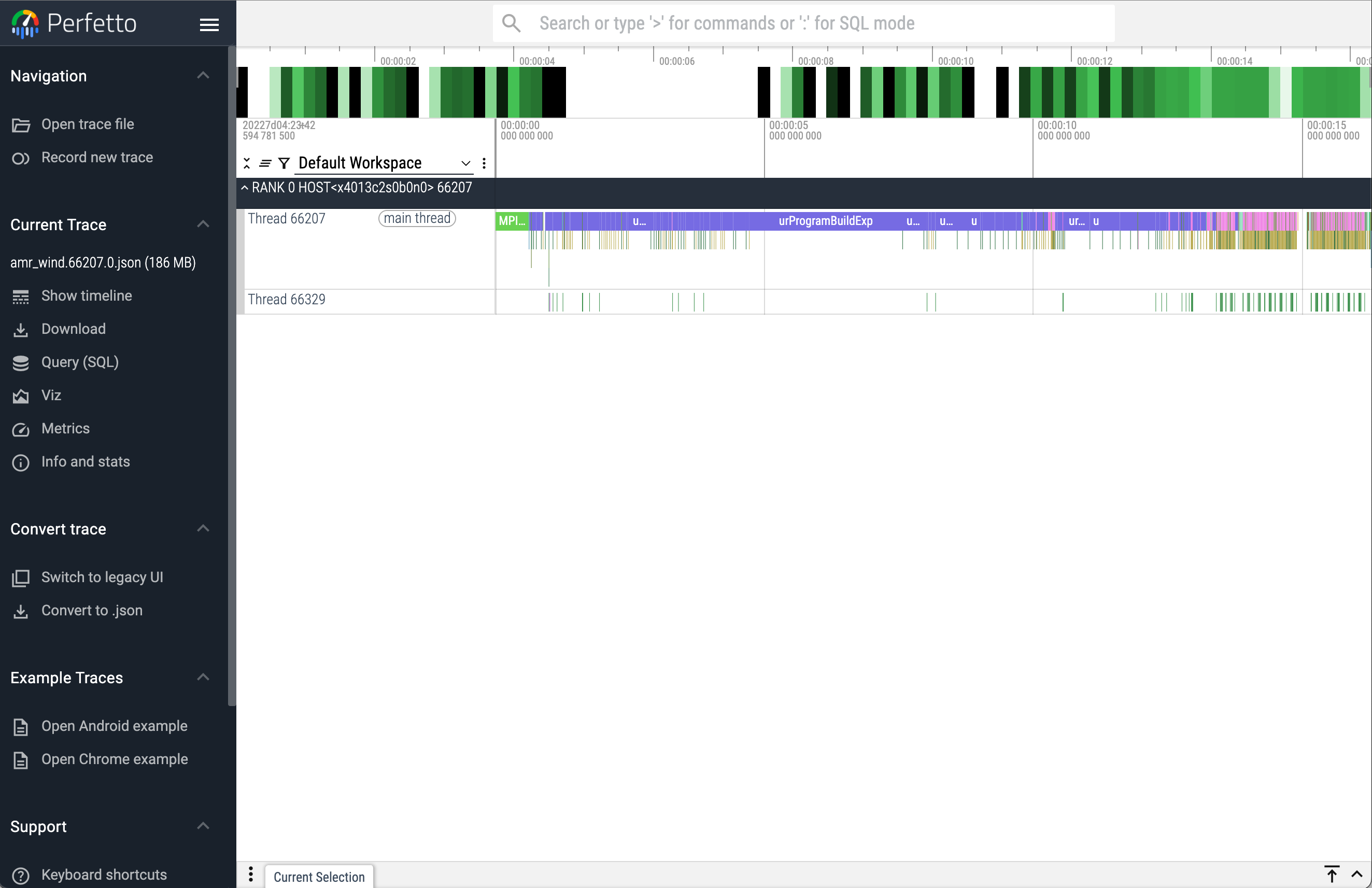Open the track filter funnel icon
Screen dimensions: 1372x888
[284, 163]
